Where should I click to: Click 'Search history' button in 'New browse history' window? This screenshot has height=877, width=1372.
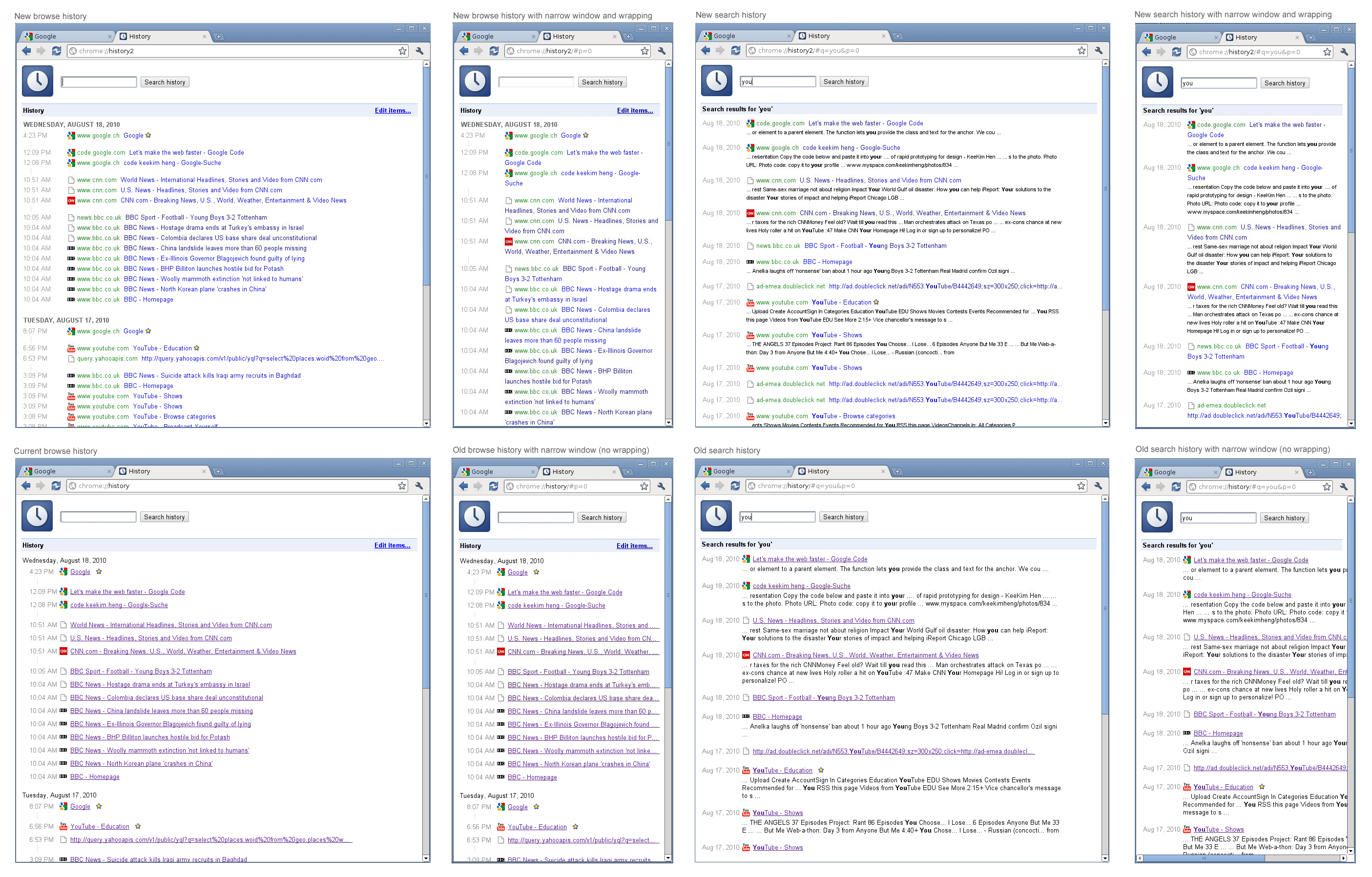tap(165, 82)
